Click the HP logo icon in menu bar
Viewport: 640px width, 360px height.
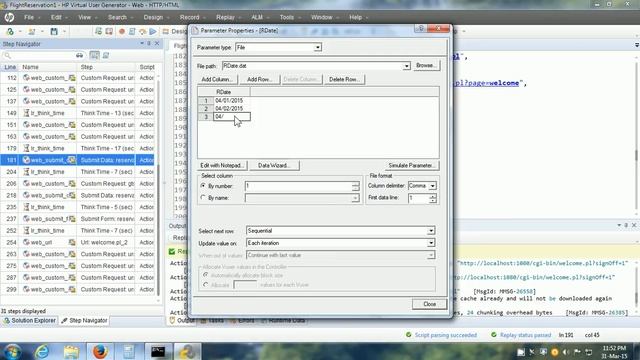coord(9,18)
